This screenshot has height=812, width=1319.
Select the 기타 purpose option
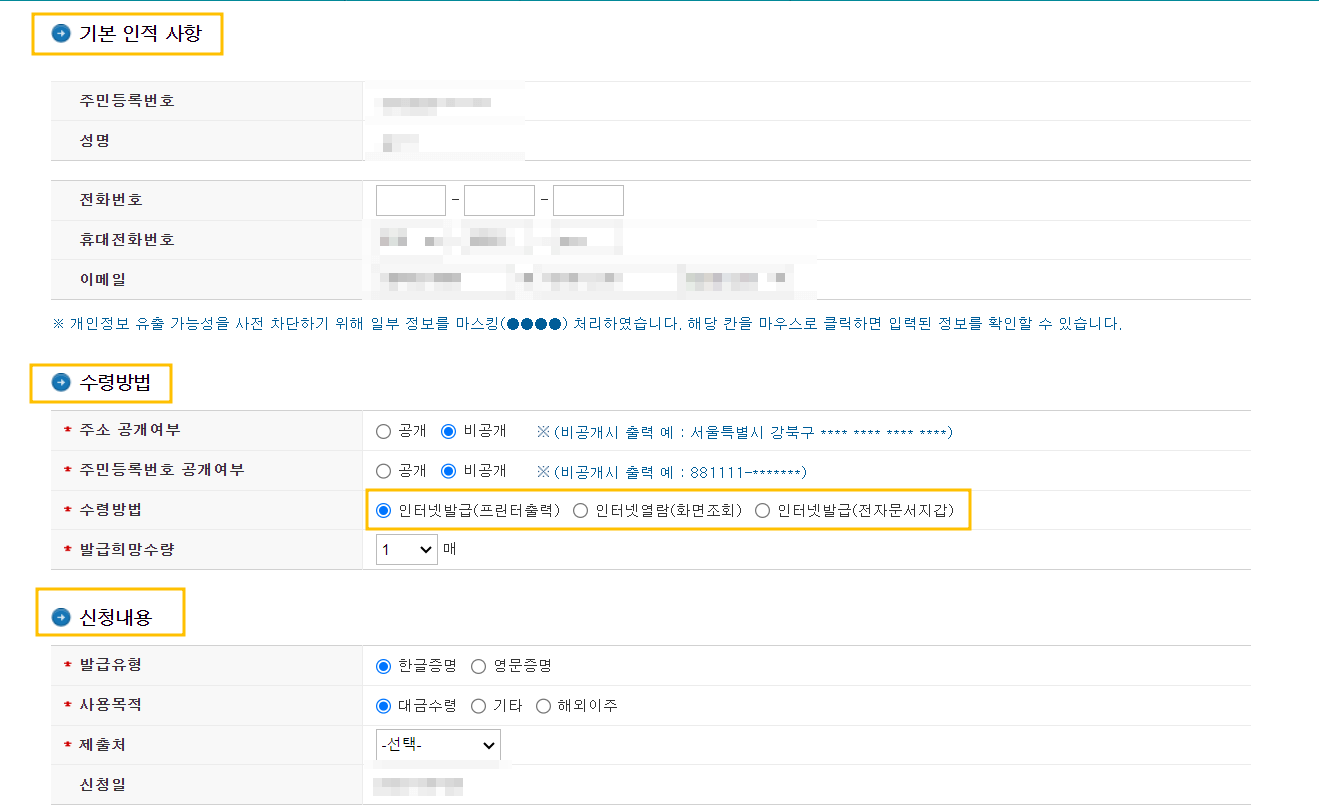(x=479, y=705)
